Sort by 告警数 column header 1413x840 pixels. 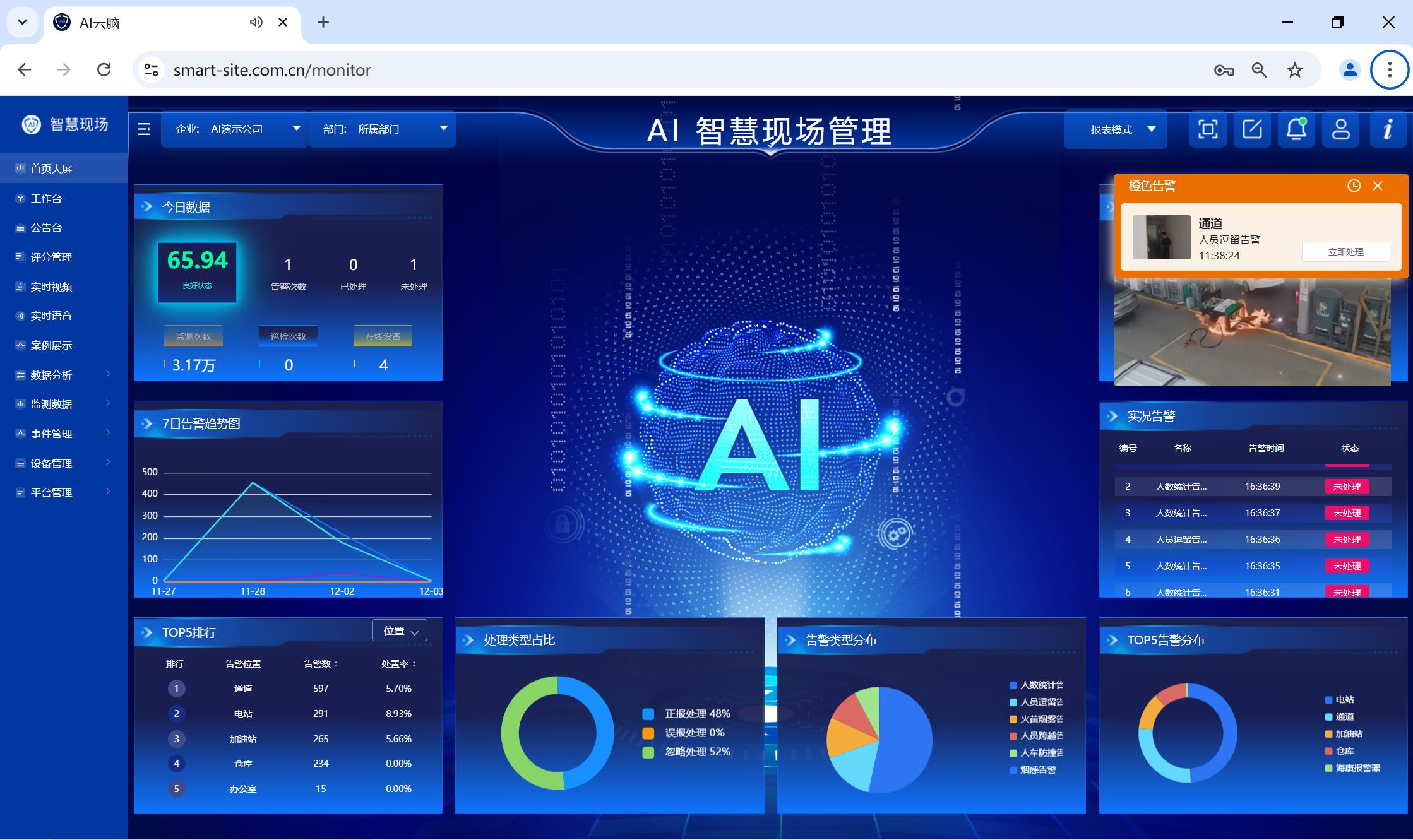[321, 664]
